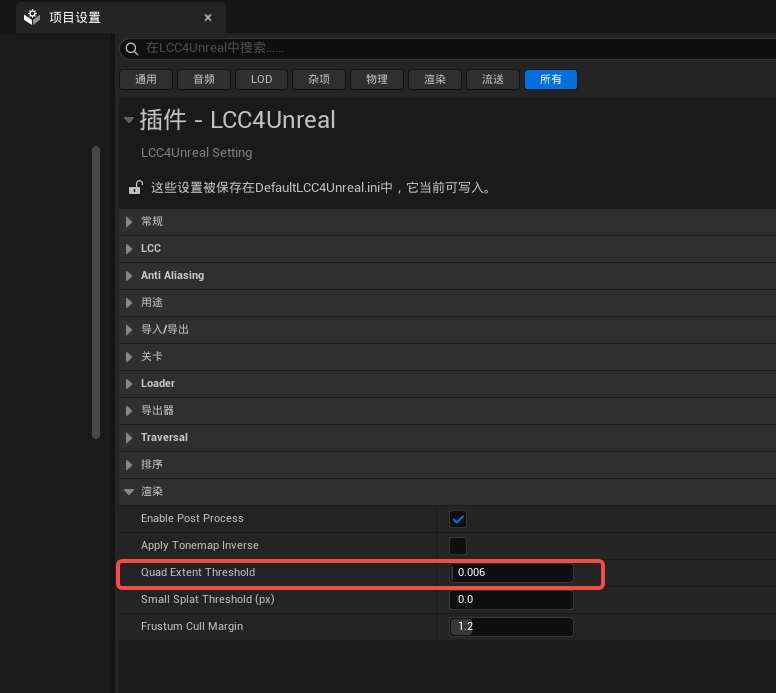Click the Frustum Cull Margin slider field

pos(511,627)
